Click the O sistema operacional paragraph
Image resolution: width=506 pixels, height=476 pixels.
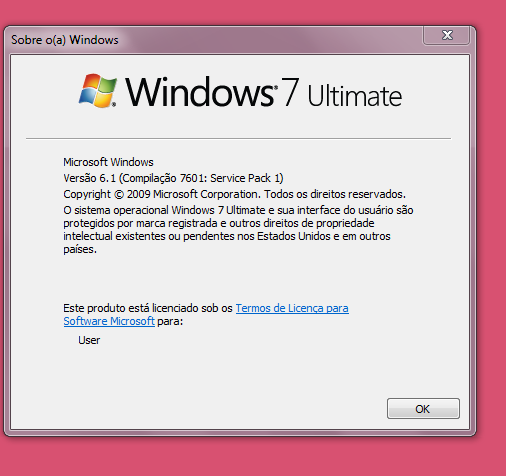238,230
